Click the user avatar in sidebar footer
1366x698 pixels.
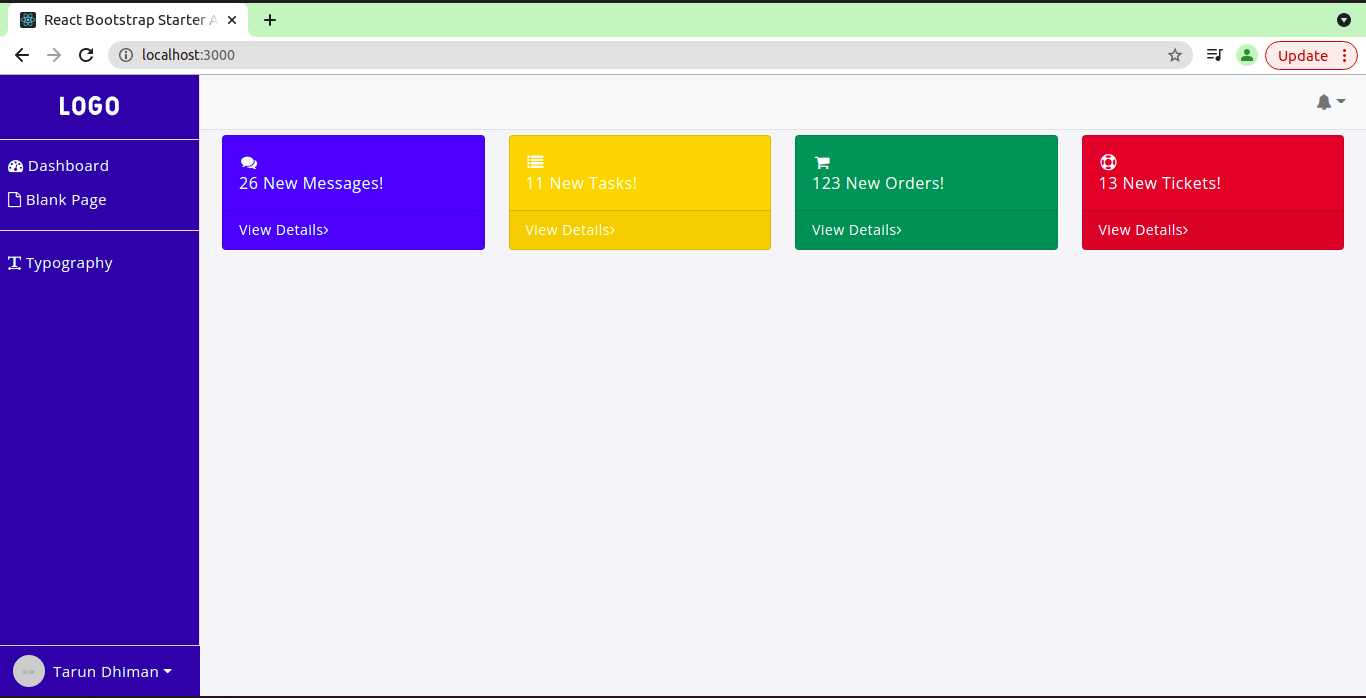pos(29,671)
